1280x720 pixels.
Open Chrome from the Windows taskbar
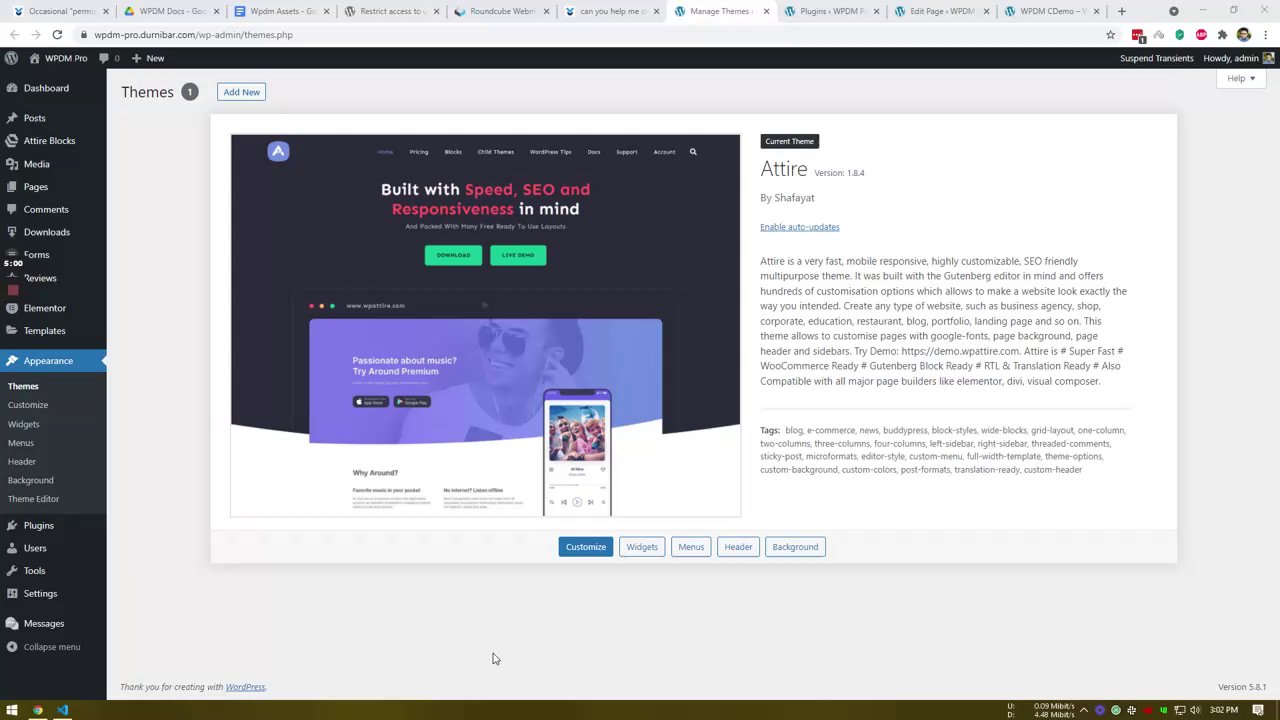tap(38, 710)
